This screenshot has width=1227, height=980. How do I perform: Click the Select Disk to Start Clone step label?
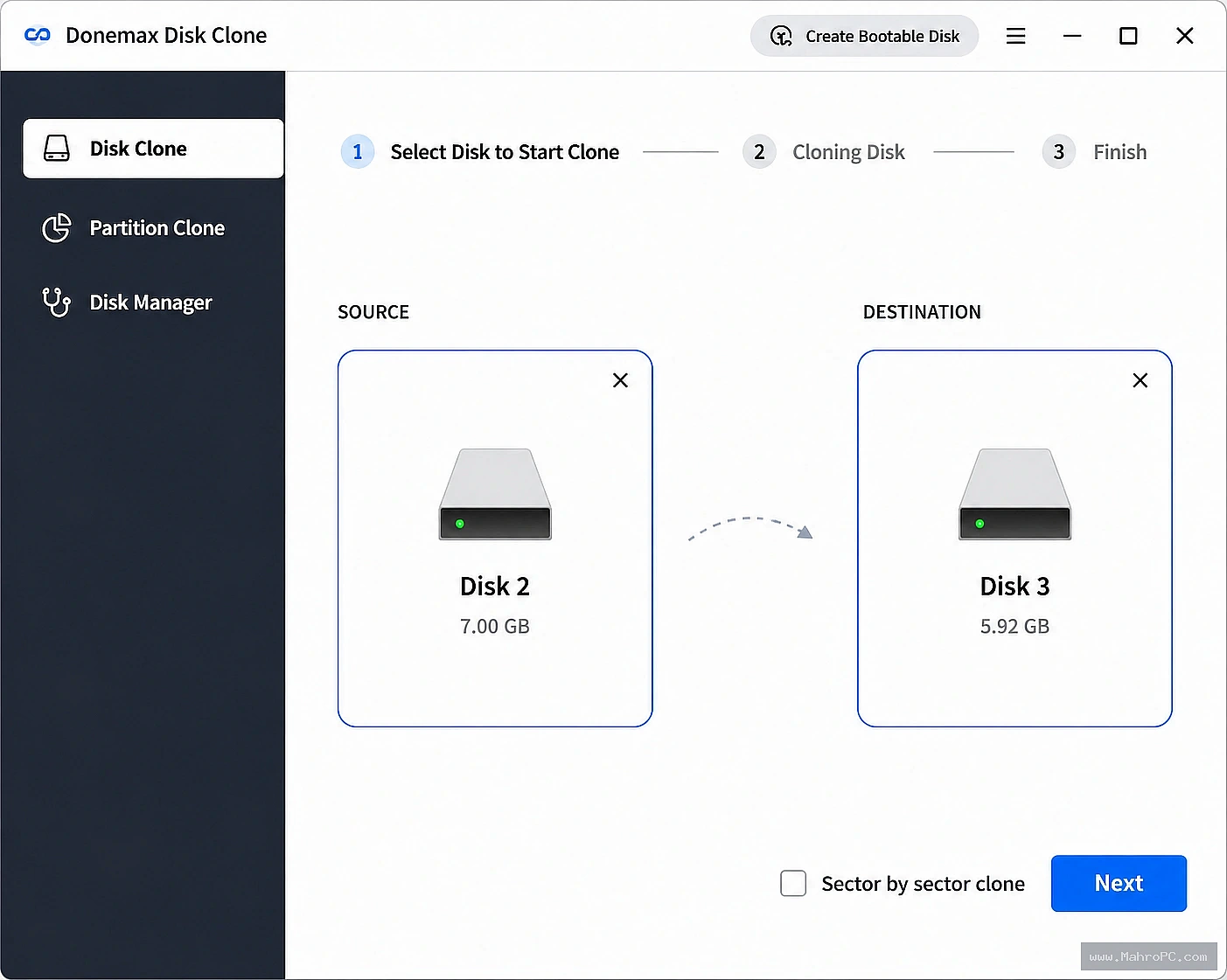pos(505,152)
